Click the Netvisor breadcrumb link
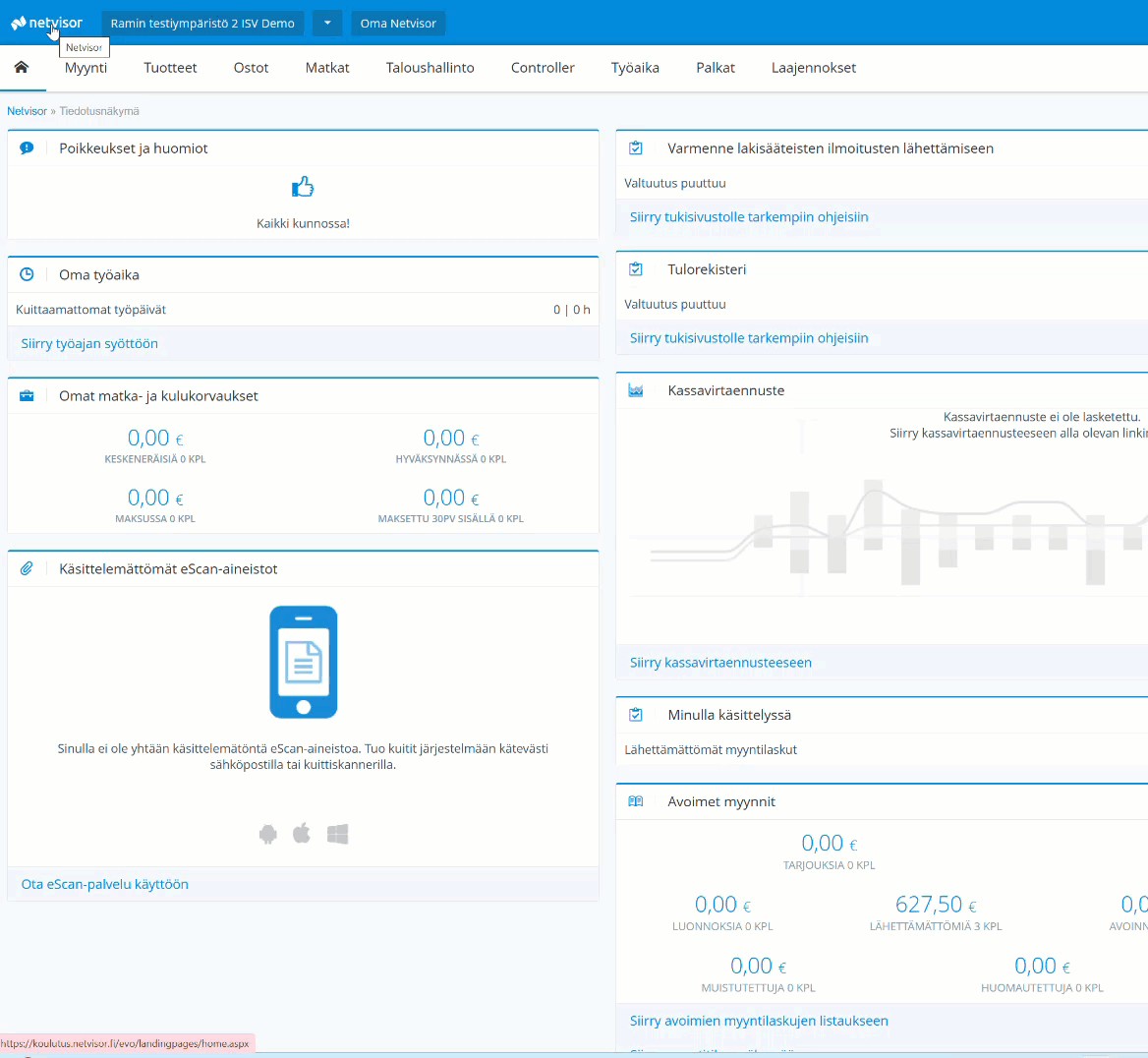Image resolution: width=1148 pixels, height=1058 pixels. pos(28,111)
